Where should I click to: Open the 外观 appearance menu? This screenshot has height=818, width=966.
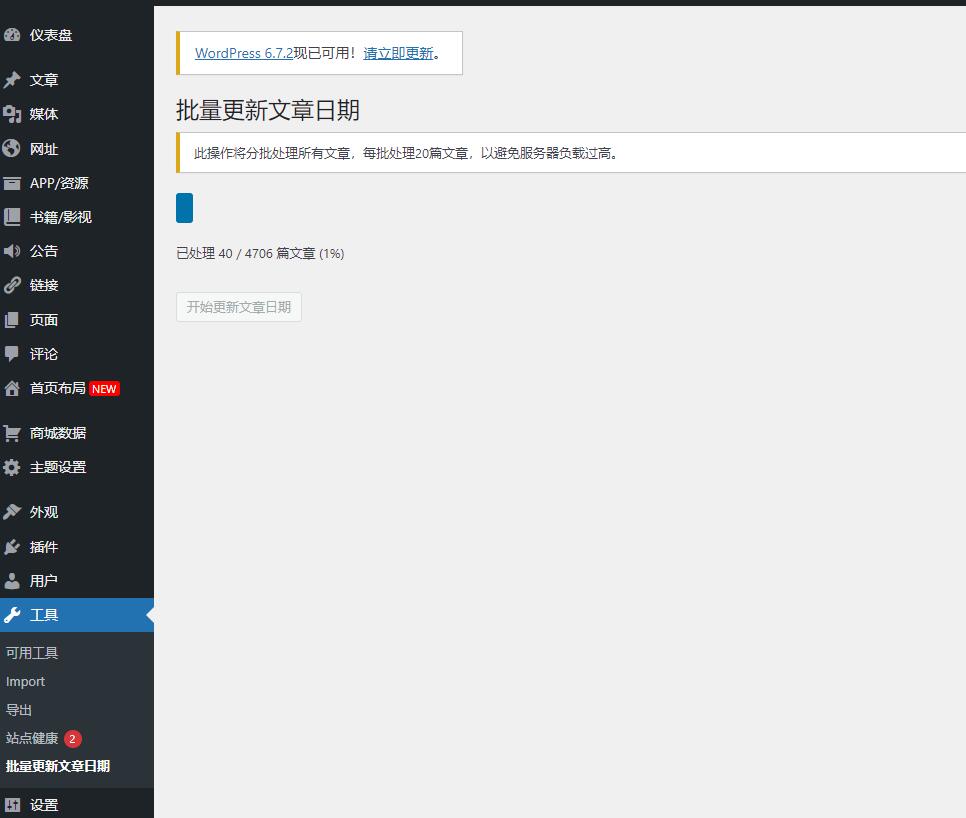[x=44, y=512]
